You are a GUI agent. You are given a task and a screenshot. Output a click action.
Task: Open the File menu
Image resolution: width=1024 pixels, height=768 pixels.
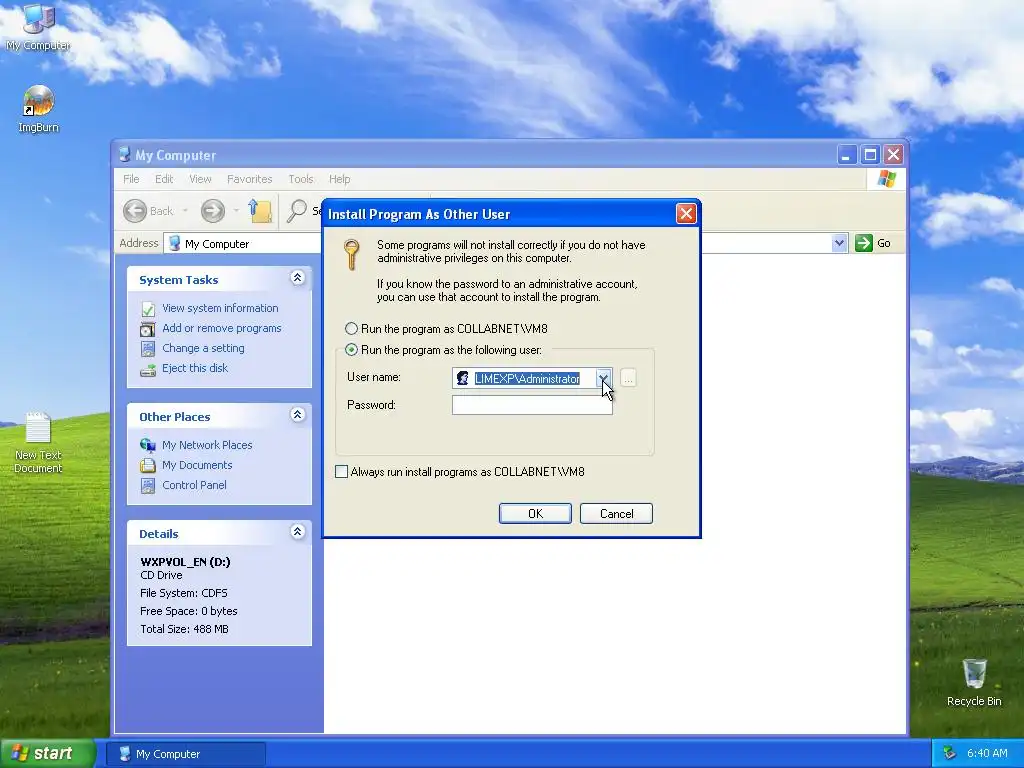pyautogui.click(x=131, y=179)
